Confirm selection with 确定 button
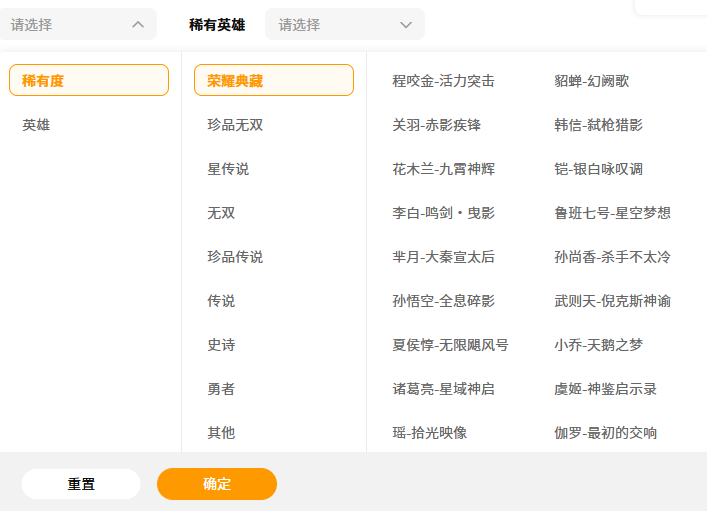The image size is (707, 511). pos(217,484)
